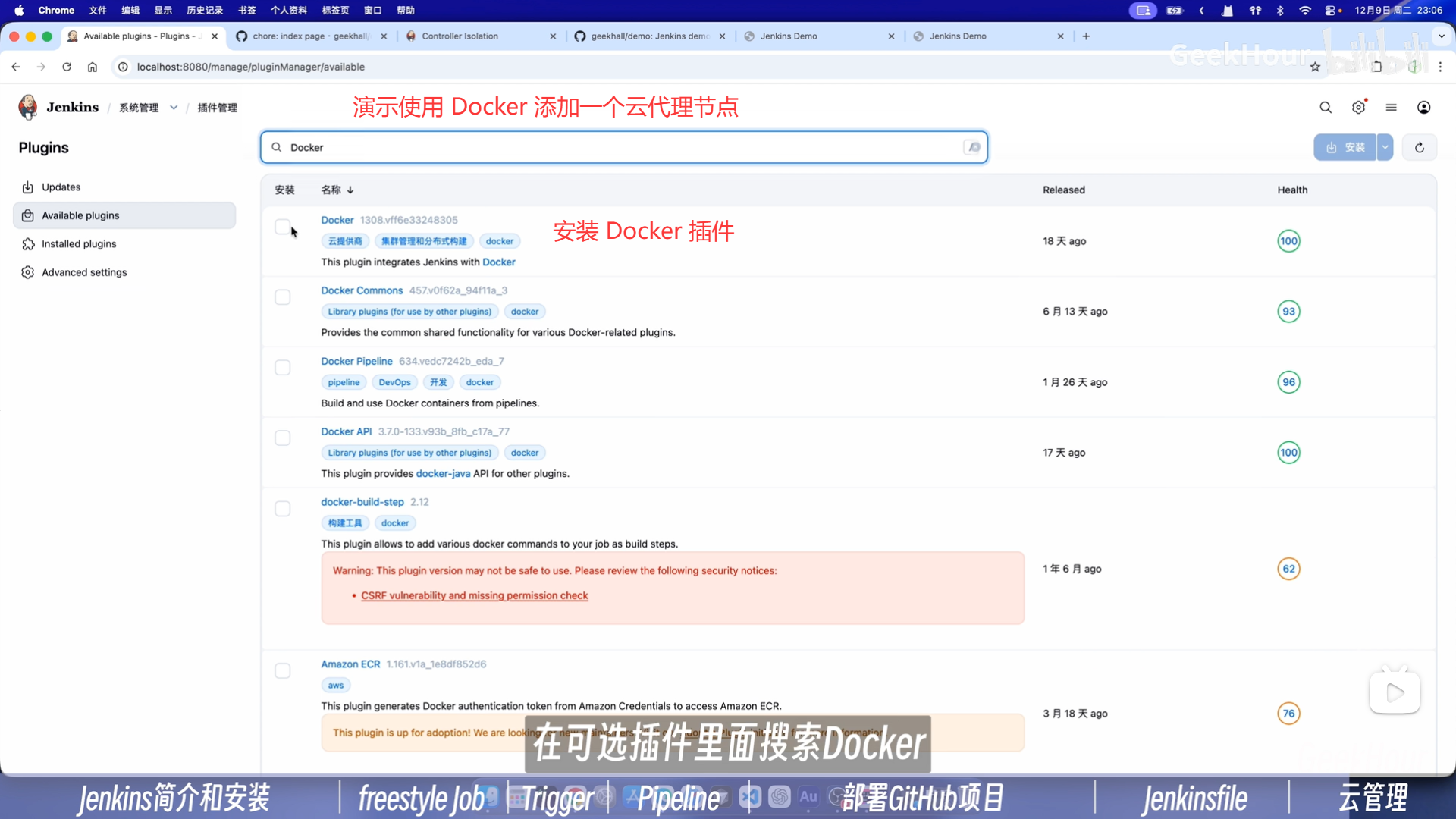Check the Docker plugin install checkbox
The image size is (1456, 819).
pos(282,227)
